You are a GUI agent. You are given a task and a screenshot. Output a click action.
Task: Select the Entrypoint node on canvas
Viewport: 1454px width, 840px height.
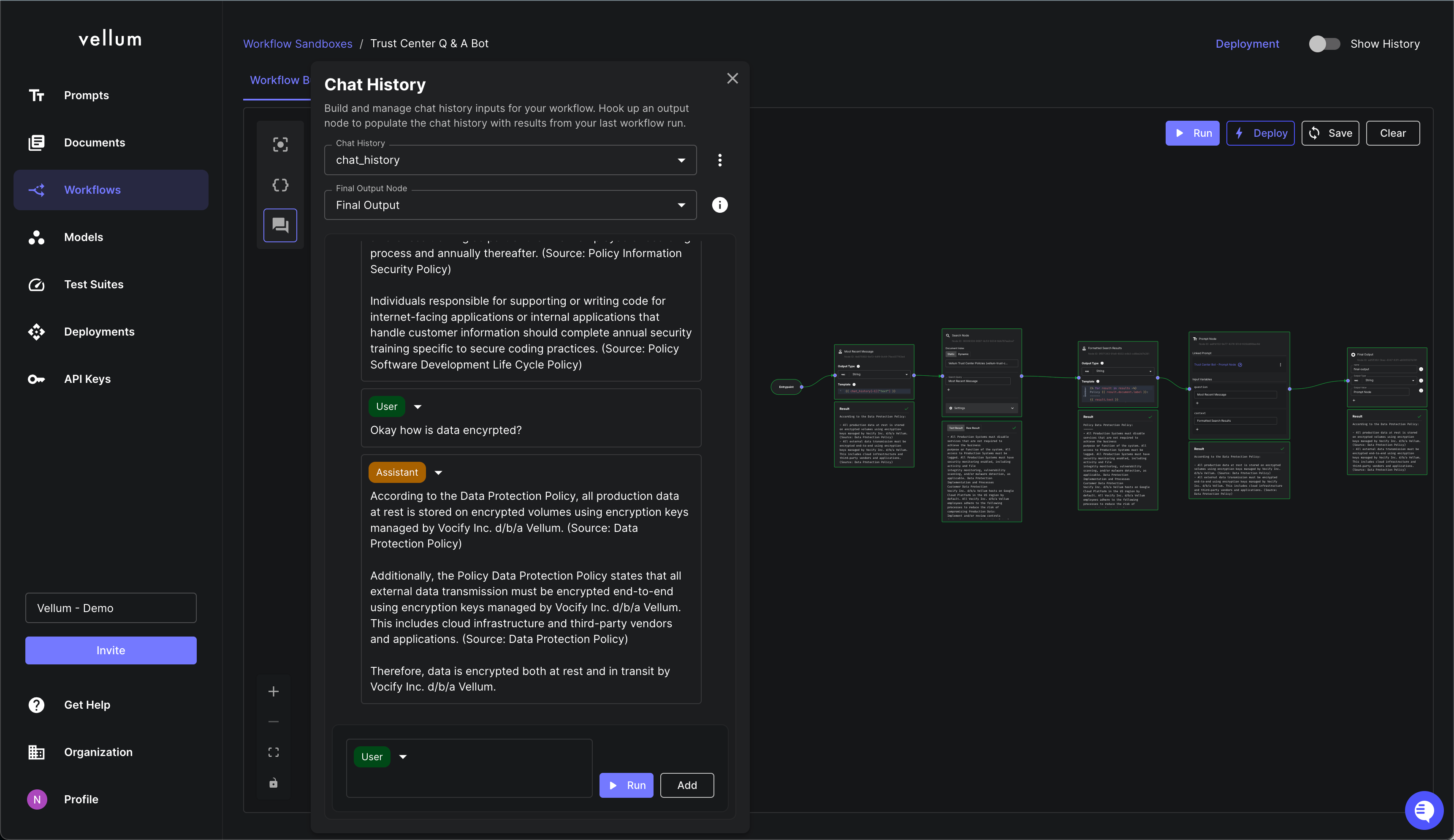click(787, 387)
